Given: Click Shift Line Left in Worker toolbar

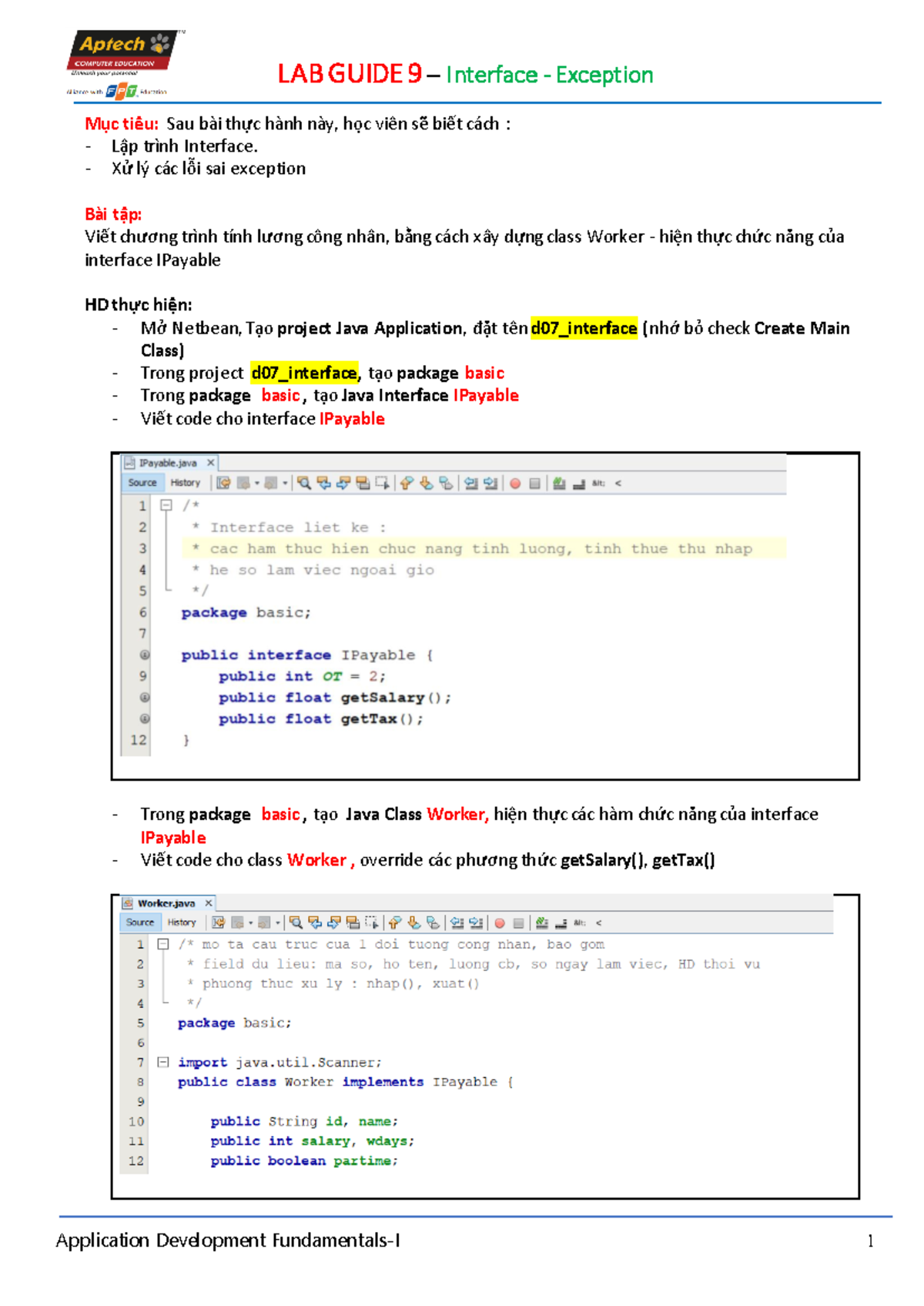Looking at the screenshot, I should (457, 923).
